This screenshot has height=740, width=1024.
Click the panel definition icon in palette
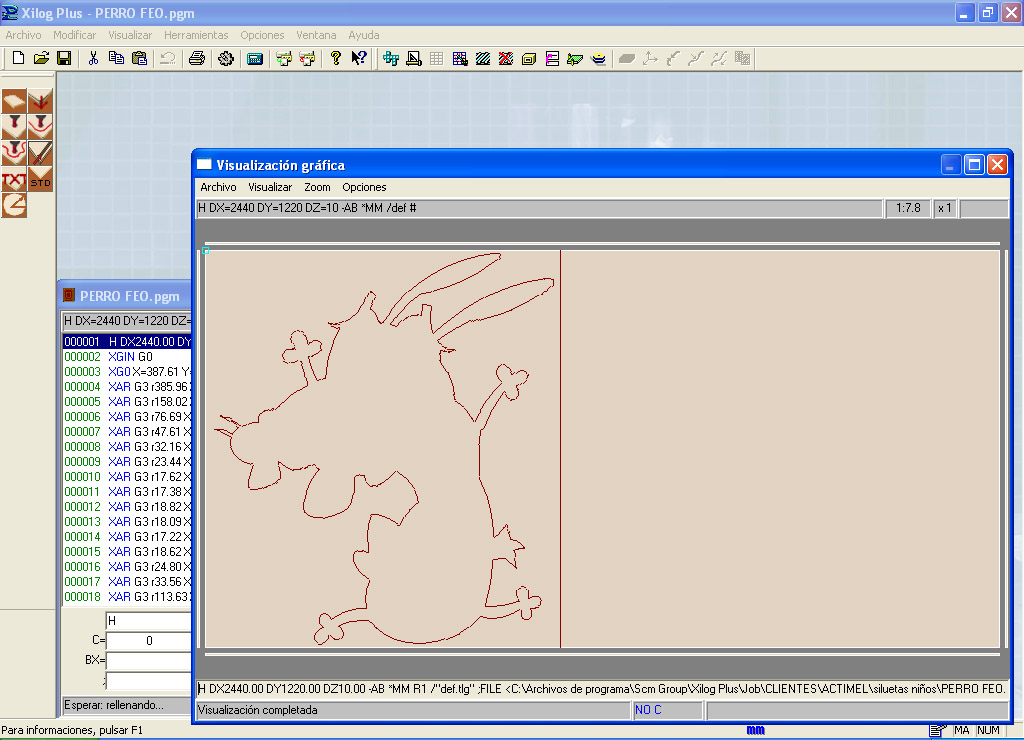[x=14, y=101]
